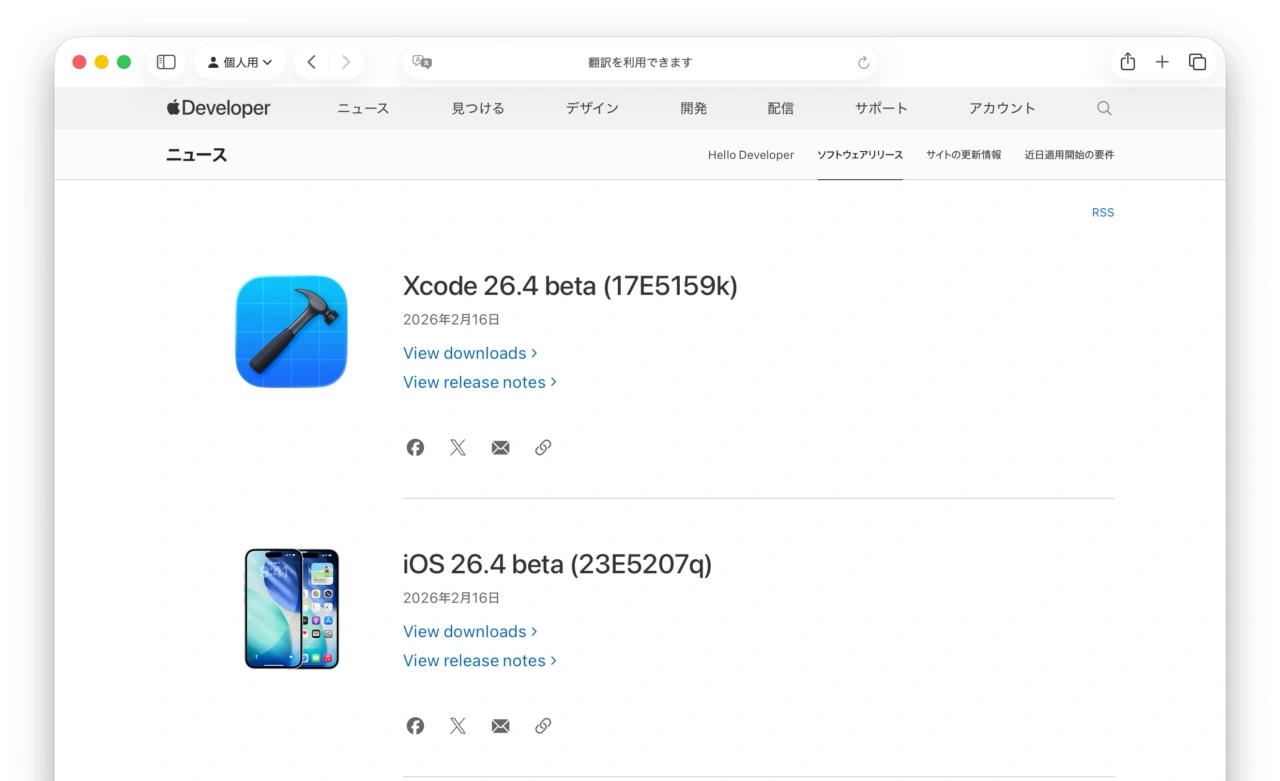Copy link for iOS 26.4 beta article

click(x=543, y=725)
